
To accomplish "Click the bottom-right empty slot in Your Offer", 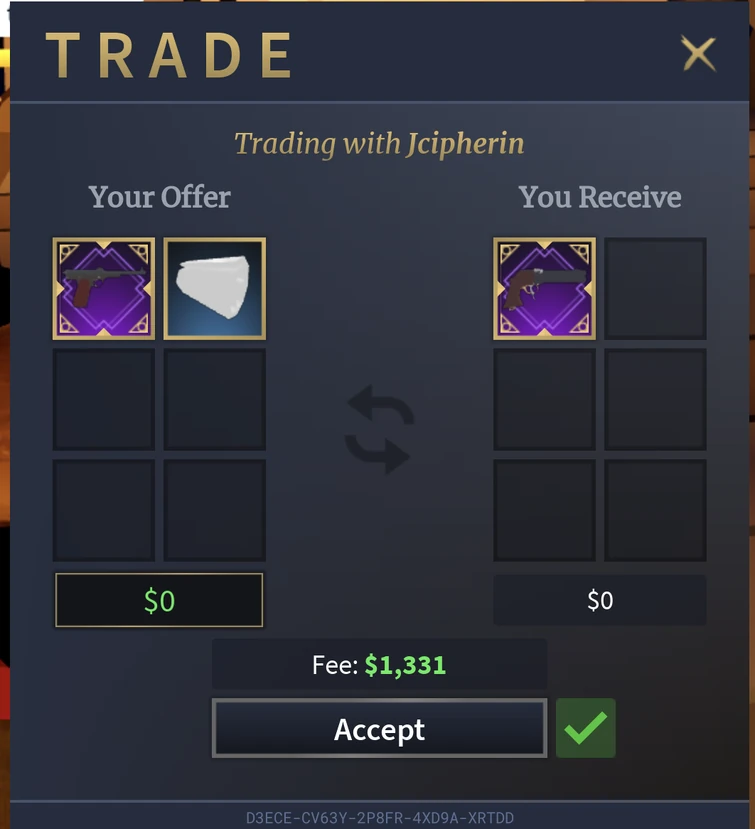I will tap(215, 511).
